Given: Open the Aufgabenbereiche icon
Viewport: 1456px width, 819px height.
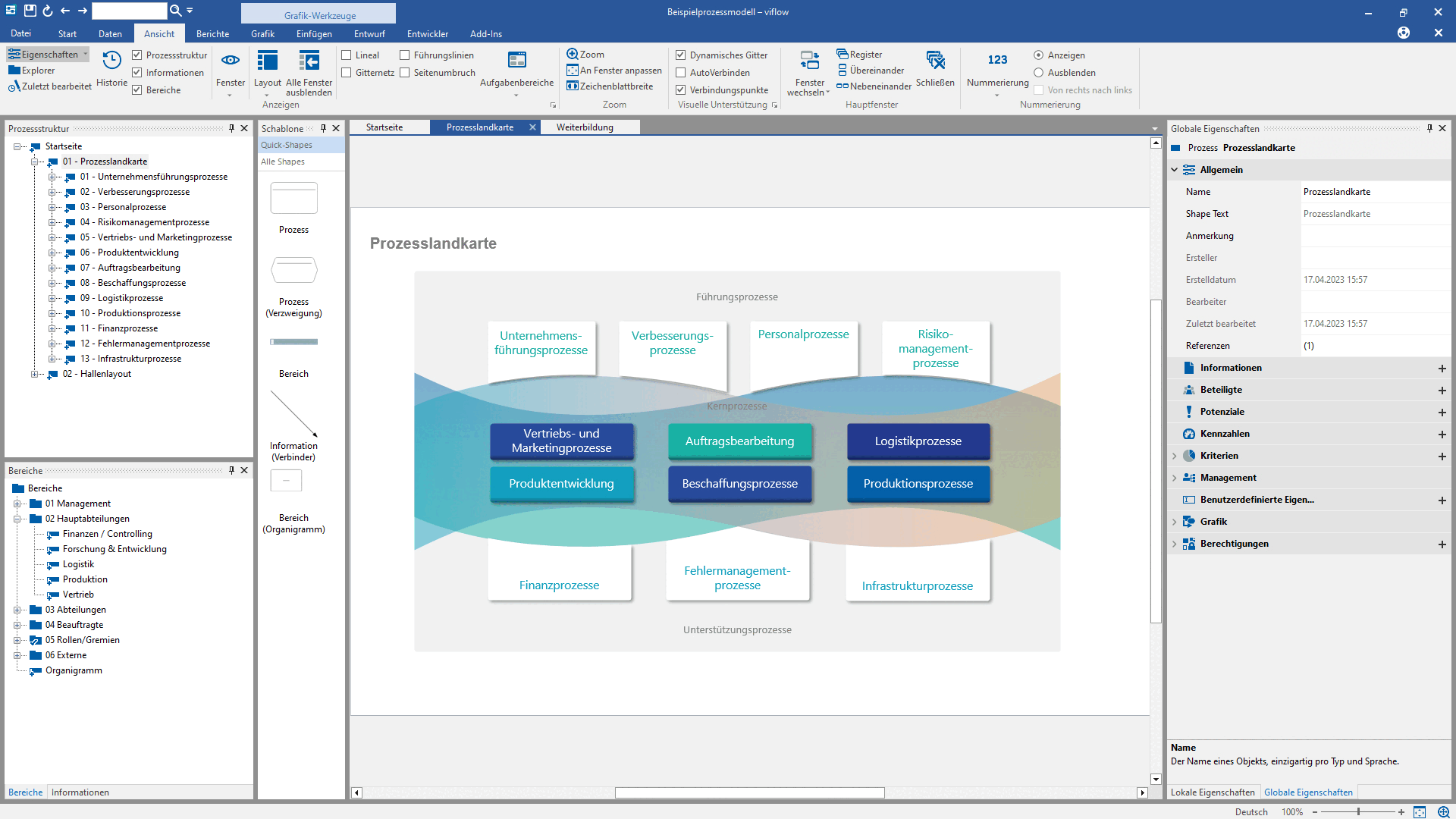Looking at the screenshot, I should coord(516,61).
